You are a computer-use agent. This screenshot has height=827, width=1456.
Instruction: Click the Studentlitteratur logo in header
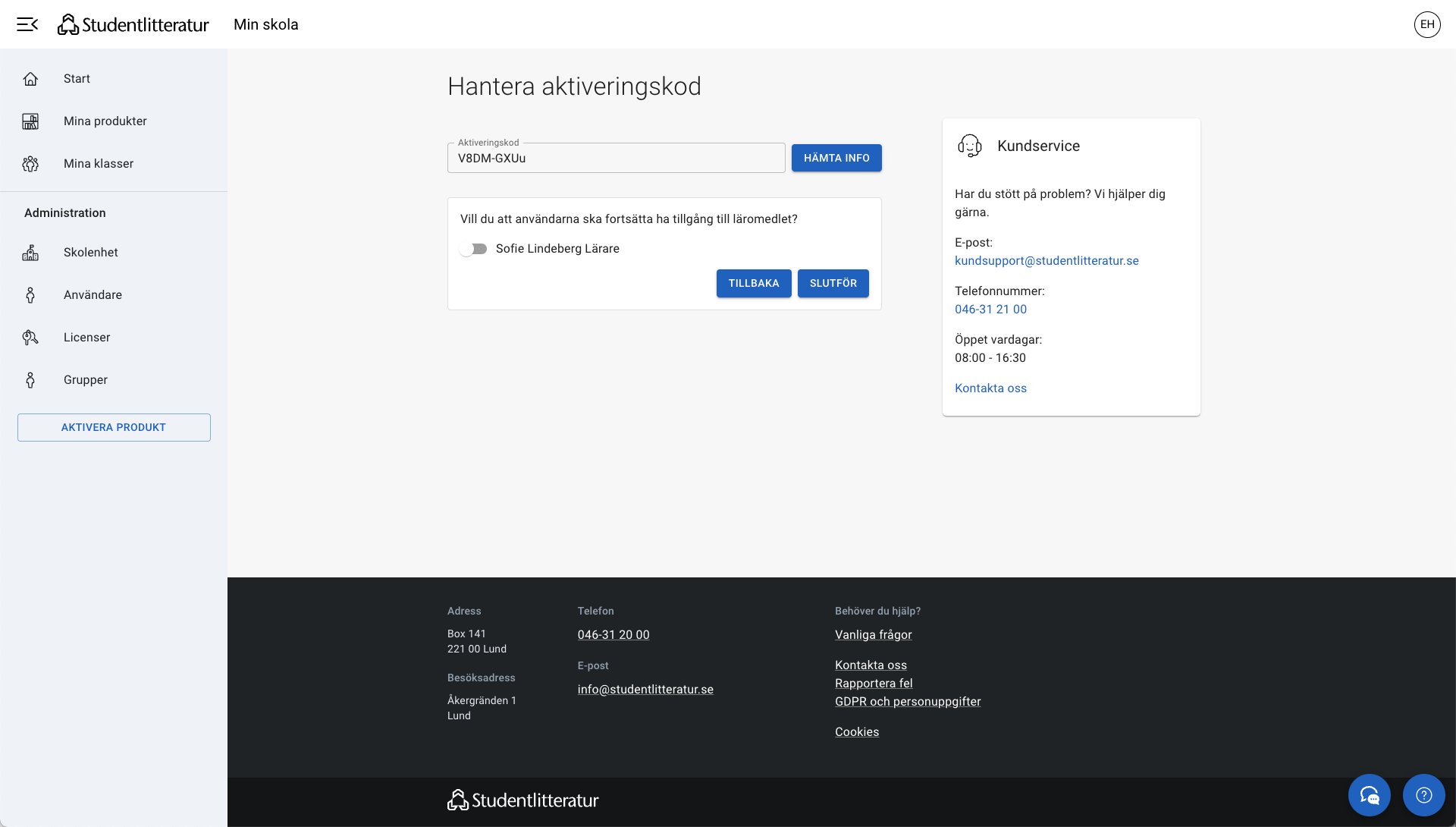click(x=133, y=24)
